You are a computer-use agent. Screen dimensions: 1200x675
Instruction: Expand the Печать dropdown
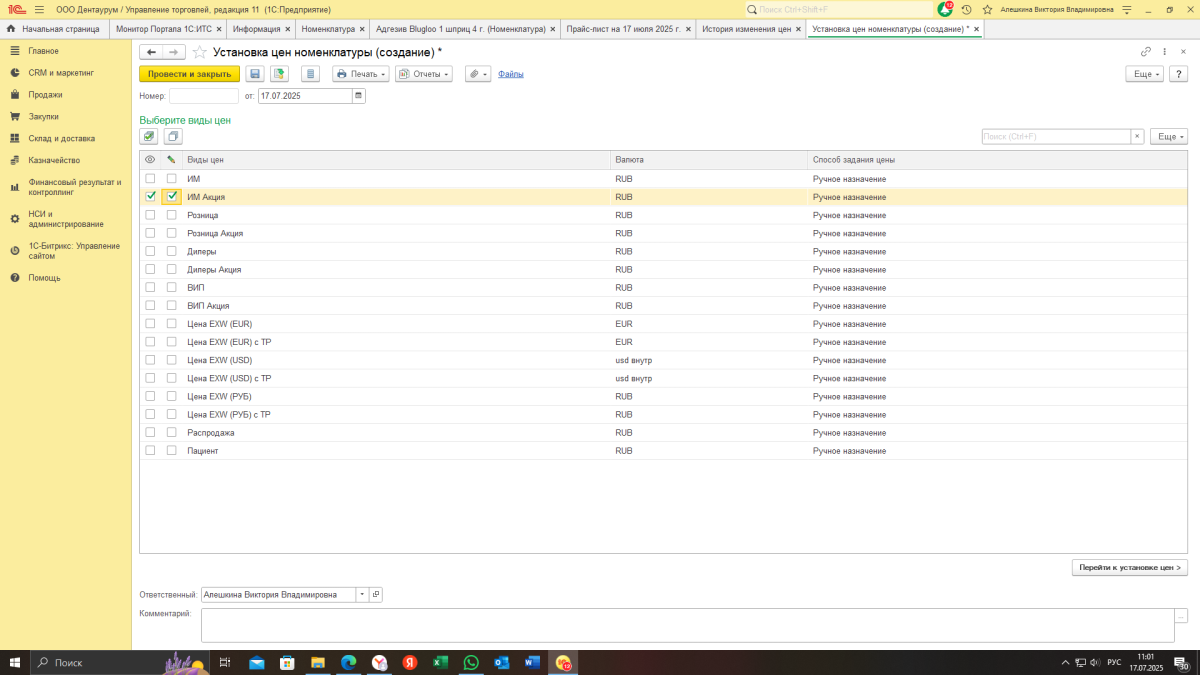pos(361,74)
